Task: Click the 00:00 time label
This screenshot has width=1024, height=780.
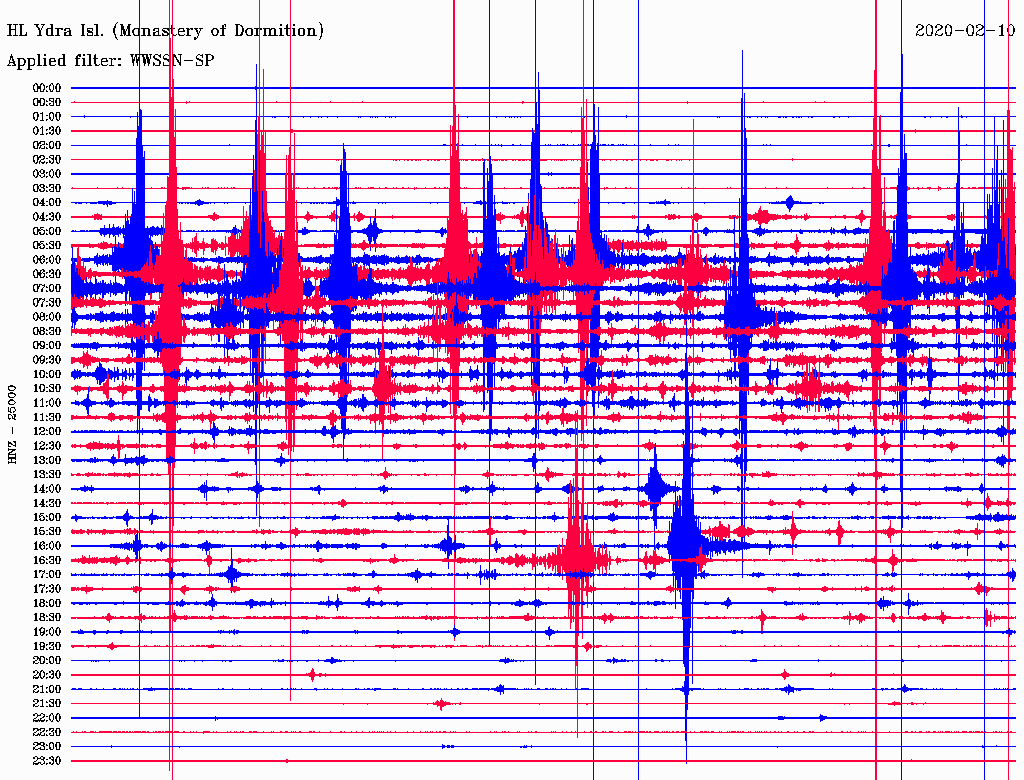Action: (47, 88)
